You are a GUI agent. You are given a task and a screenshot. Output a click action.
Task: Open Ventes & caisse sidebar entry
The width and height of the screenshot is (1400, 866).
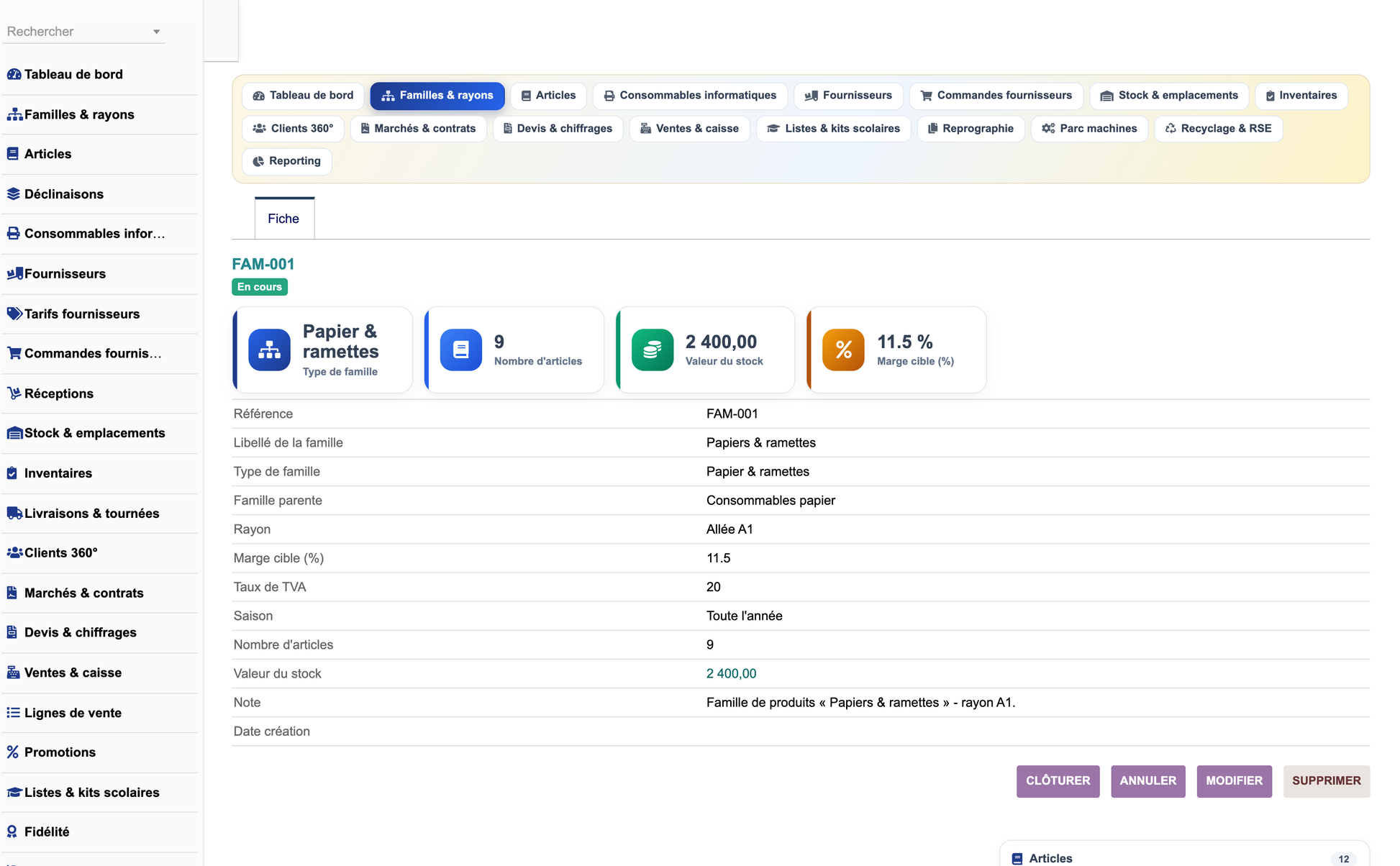100,673
